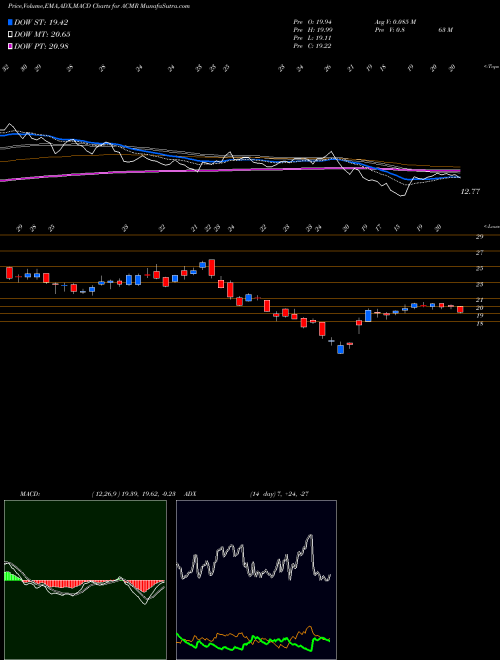500x660 pixels.
Task: Click the 21 price axis label
Action: pyautogui.click(x=479, y=300)
